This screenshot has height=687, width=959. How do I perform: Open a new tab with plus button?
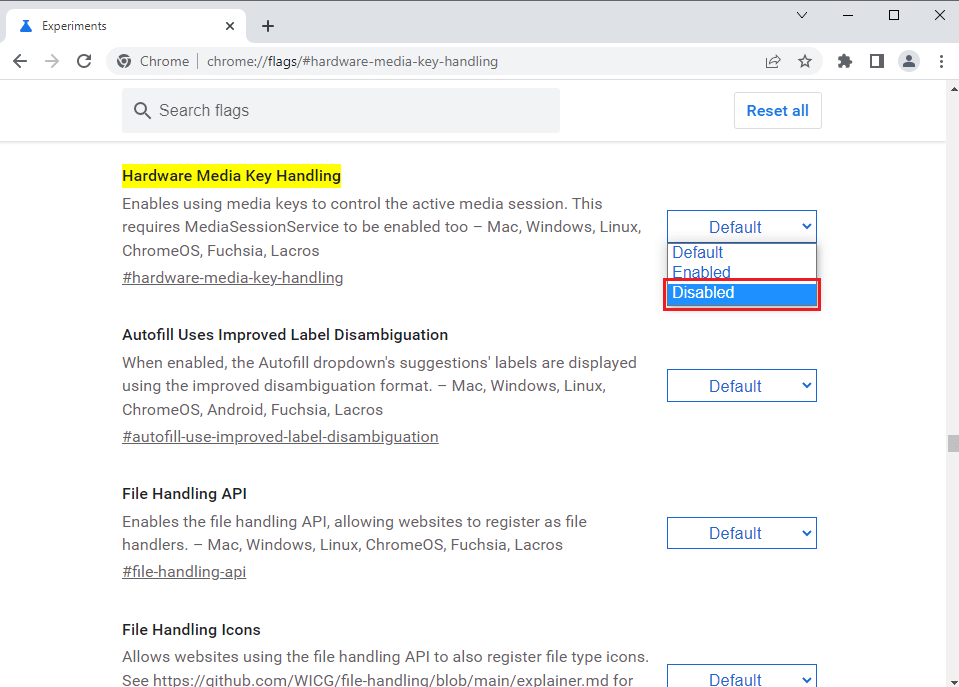click(268, 26)
